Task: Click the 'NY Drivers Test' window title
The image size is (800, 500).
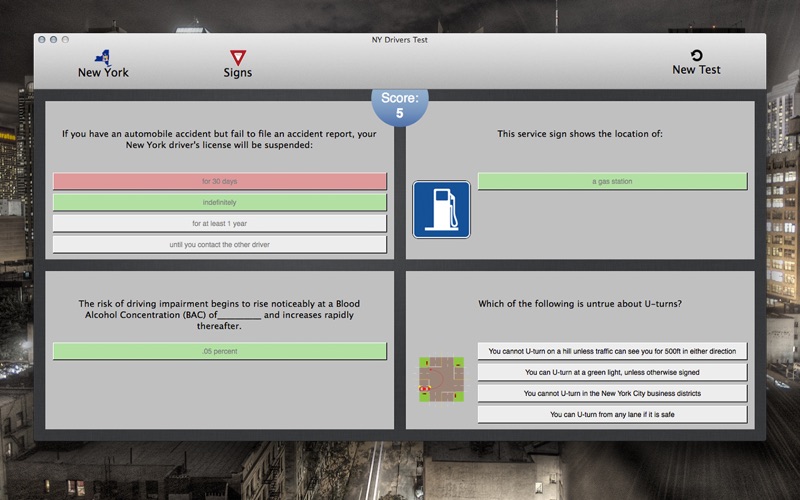Action: [x=399, y=40]
